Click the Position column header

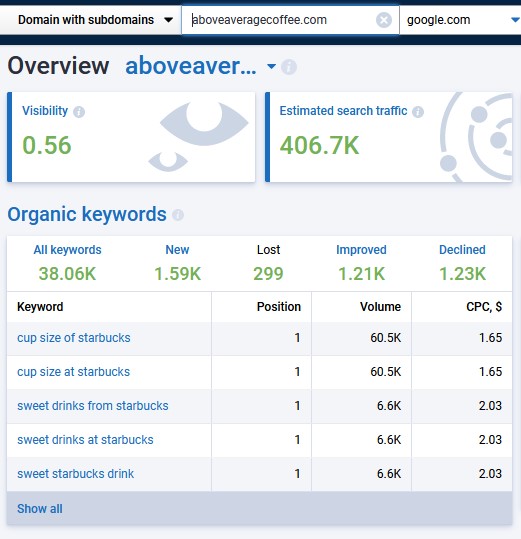coord(279,307)
